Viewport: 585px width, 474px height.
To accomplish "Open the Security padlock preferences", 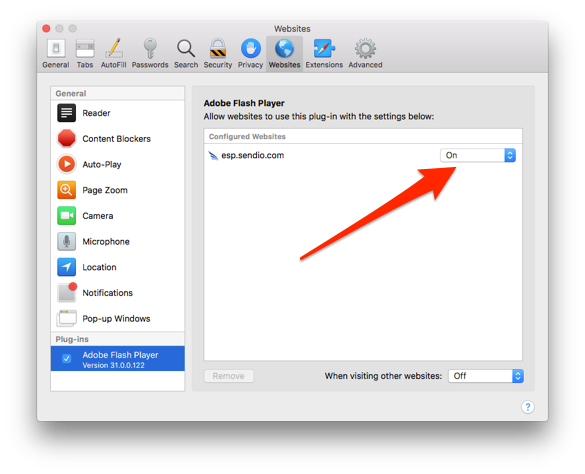I will [x=218, y=54].
